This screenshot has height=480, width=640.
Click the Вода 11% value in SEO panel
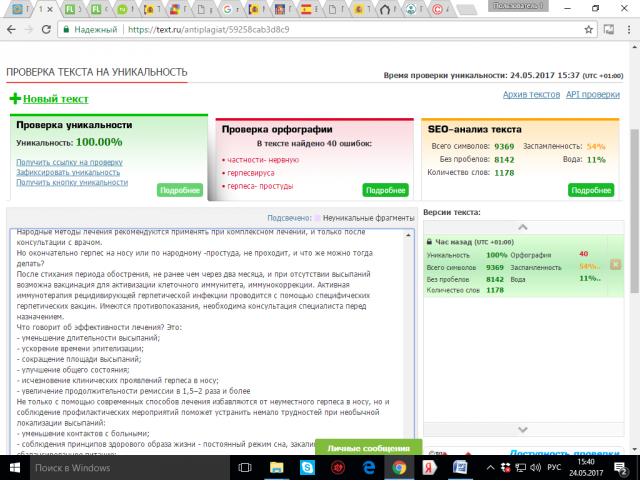[596, 160]
